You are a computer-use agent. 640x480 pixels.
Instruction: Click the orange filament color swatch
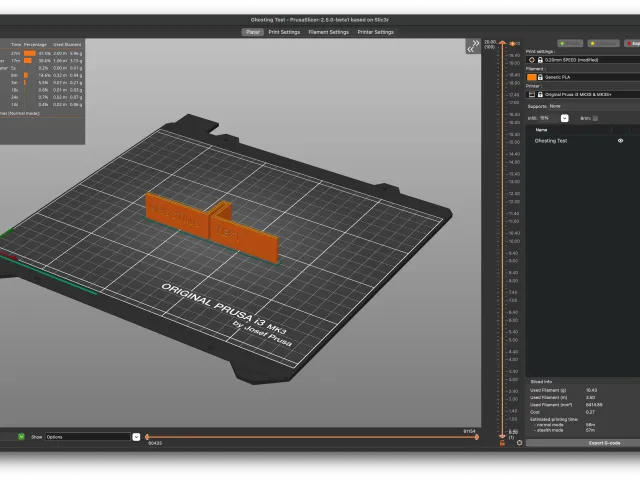[x=531, y=77]
